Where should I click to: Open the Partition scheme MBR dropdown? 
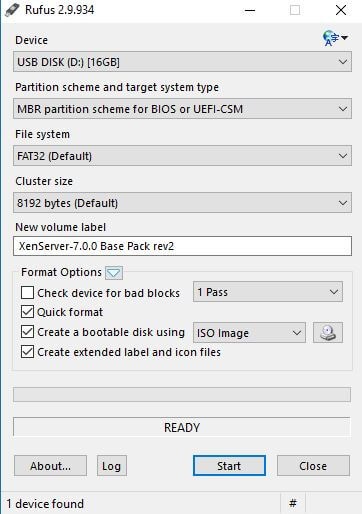pos(182,109)
